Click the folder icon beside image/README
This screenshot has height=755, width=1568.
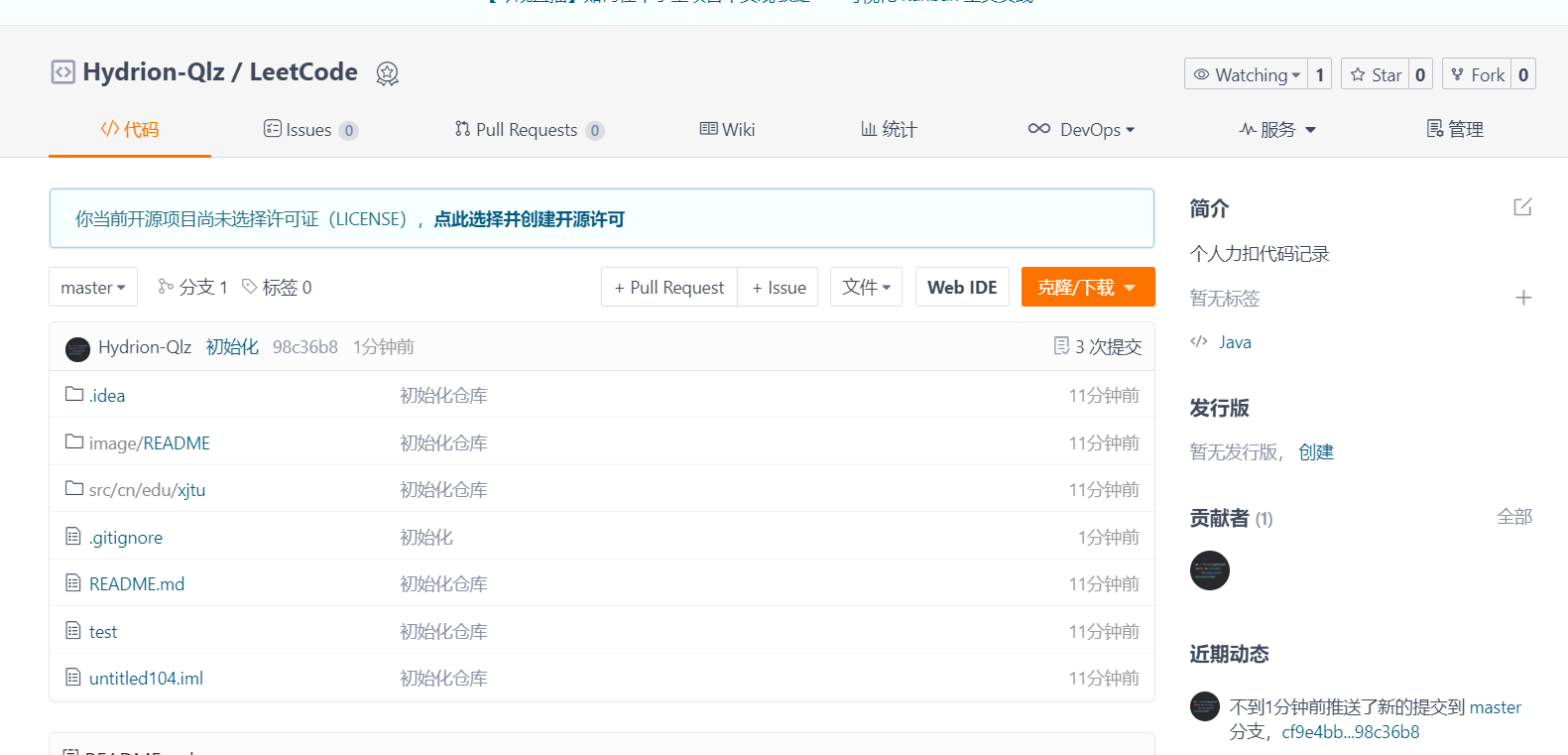[74, 441]
